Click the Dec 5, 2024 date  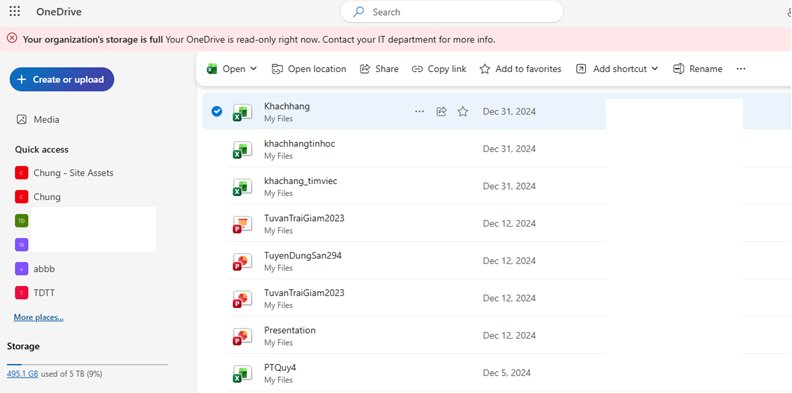[507, 373]
